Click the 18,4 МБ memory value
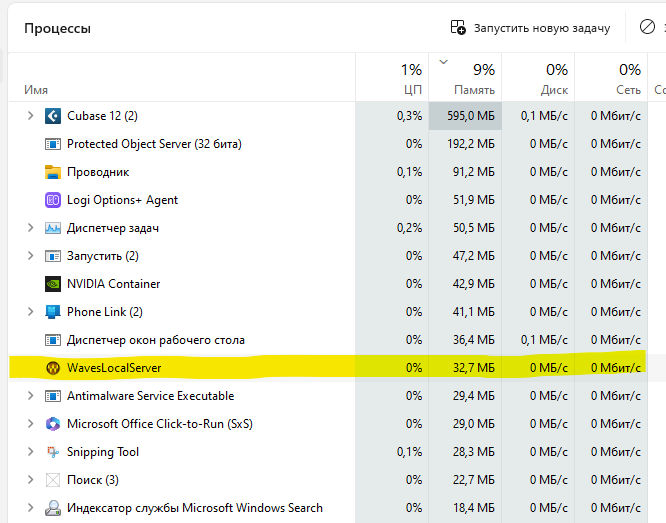The width and height of the screenshot is (666, 523). pos(474,508)
